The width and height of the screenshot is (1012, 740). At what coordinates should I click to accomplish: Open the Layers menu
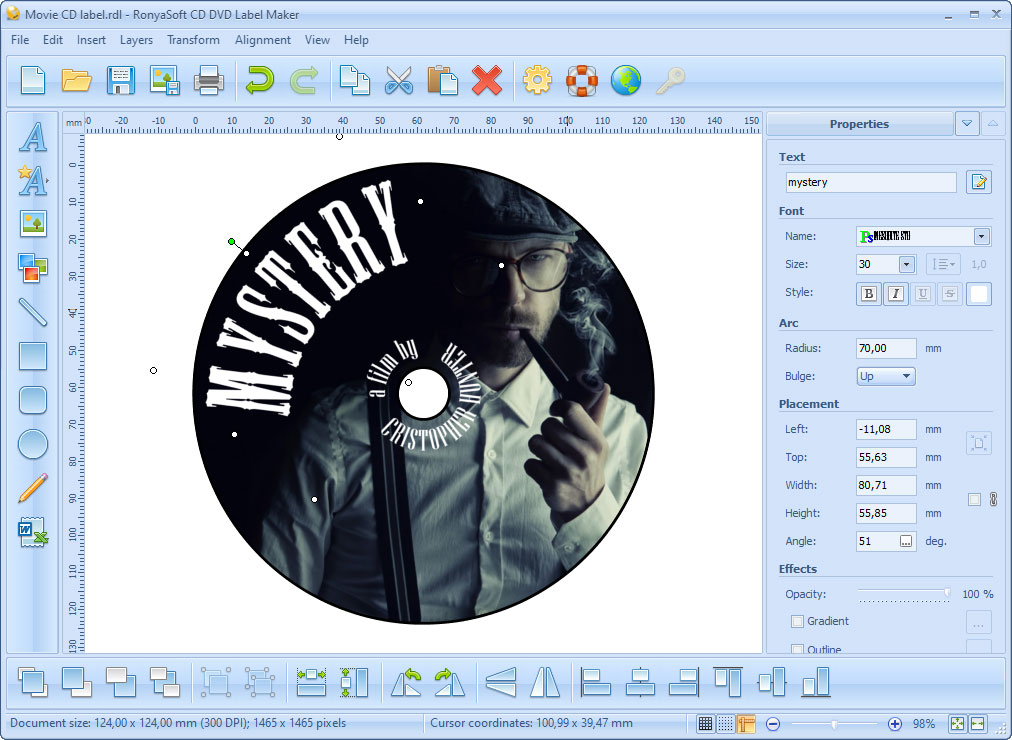pos(136,40)
